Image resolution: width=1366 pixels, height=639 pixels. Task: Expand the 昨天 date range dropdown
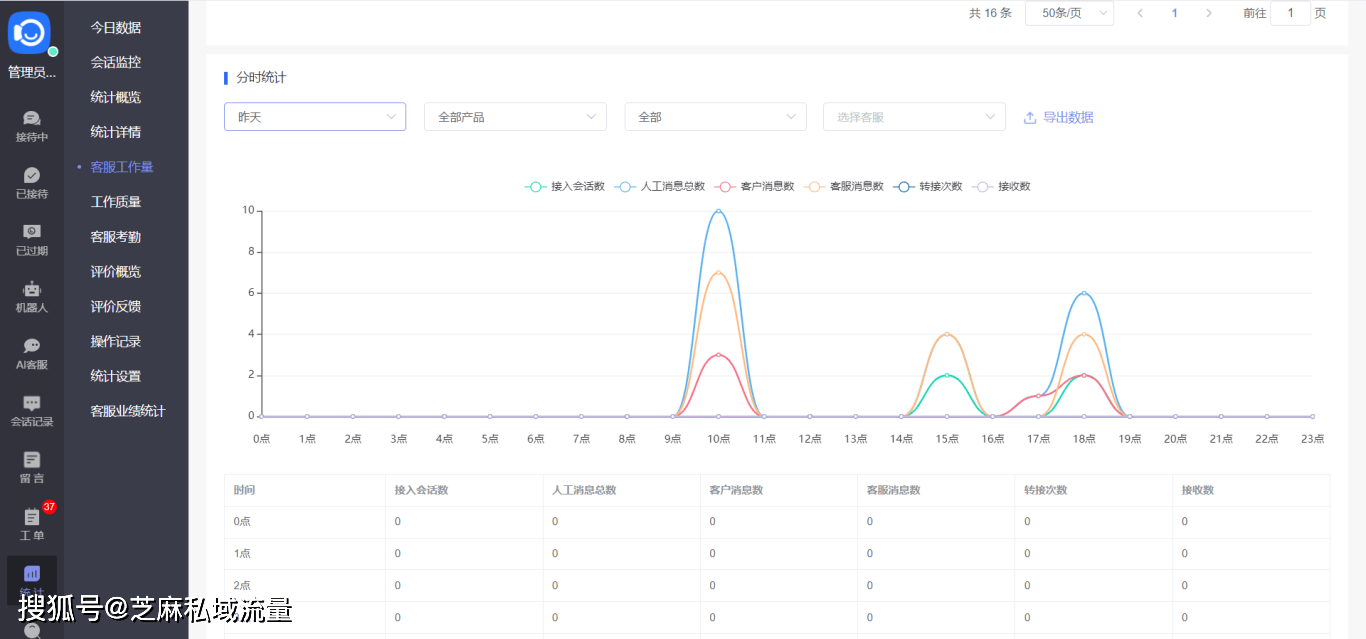(315, 117)
